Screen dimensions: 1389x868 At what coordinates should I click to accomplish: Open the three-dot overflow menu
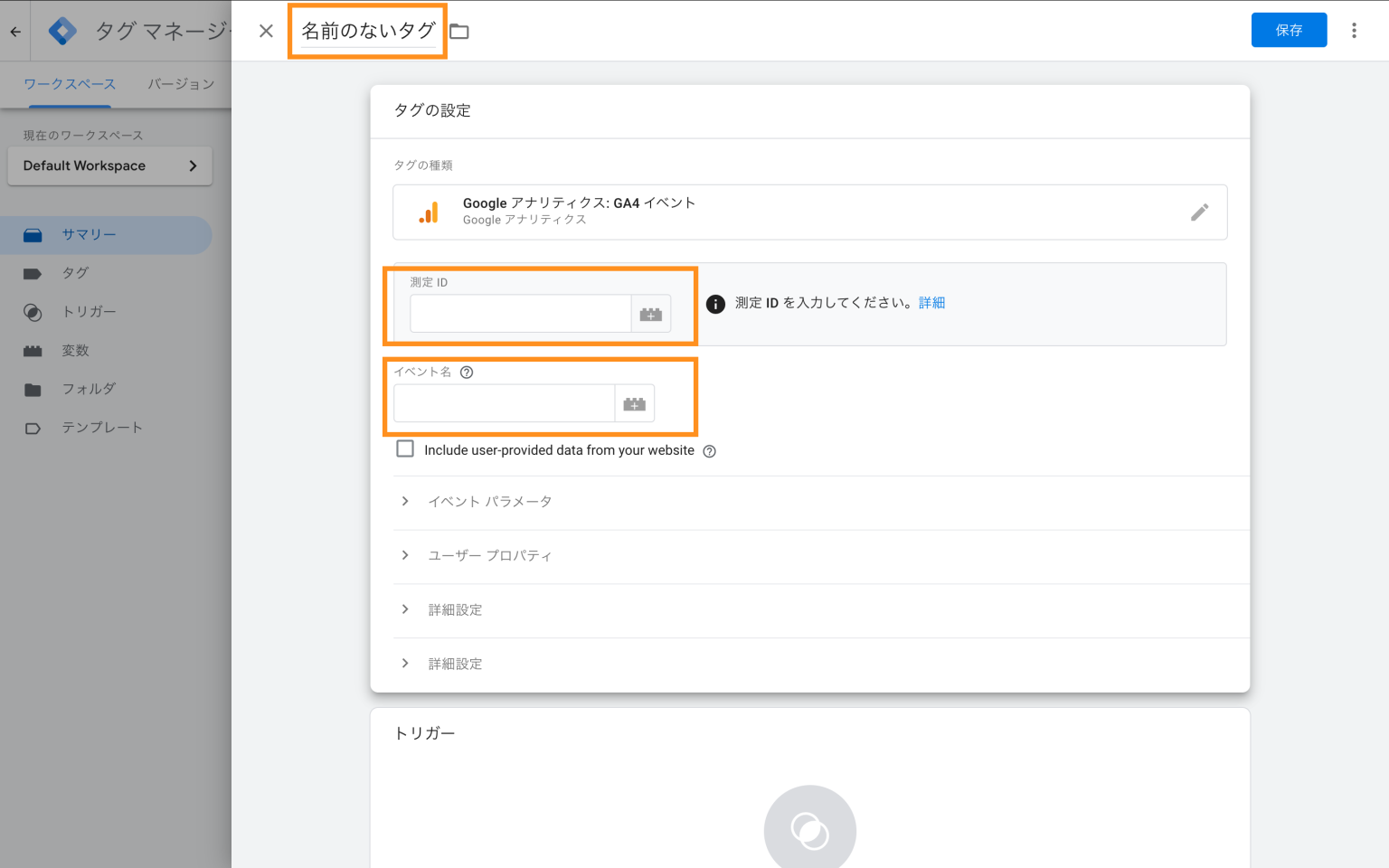point(1354,30)
